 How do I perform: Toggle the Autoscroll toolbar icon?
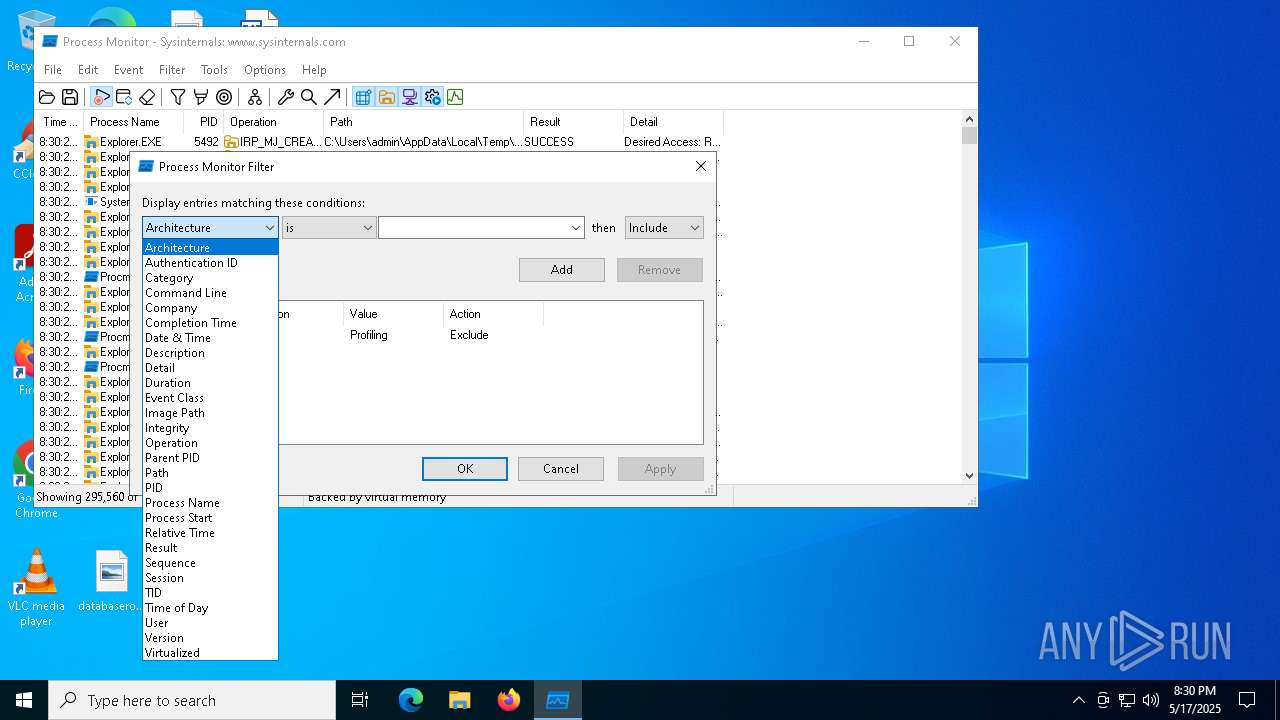124,97
